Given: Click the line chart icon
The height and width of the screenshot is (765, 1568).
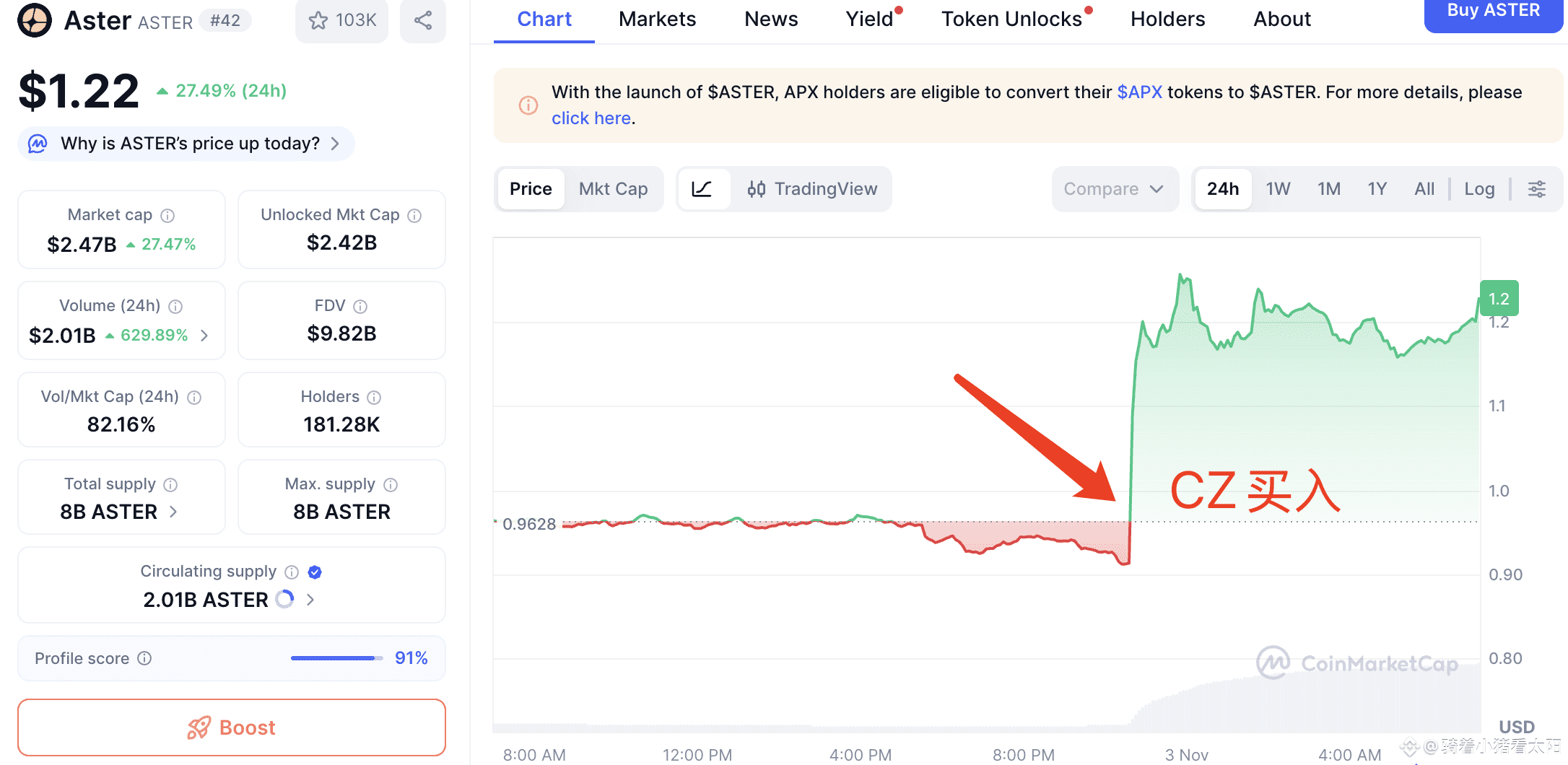Looking at the screenshot, I should click(x=702, y=189).
